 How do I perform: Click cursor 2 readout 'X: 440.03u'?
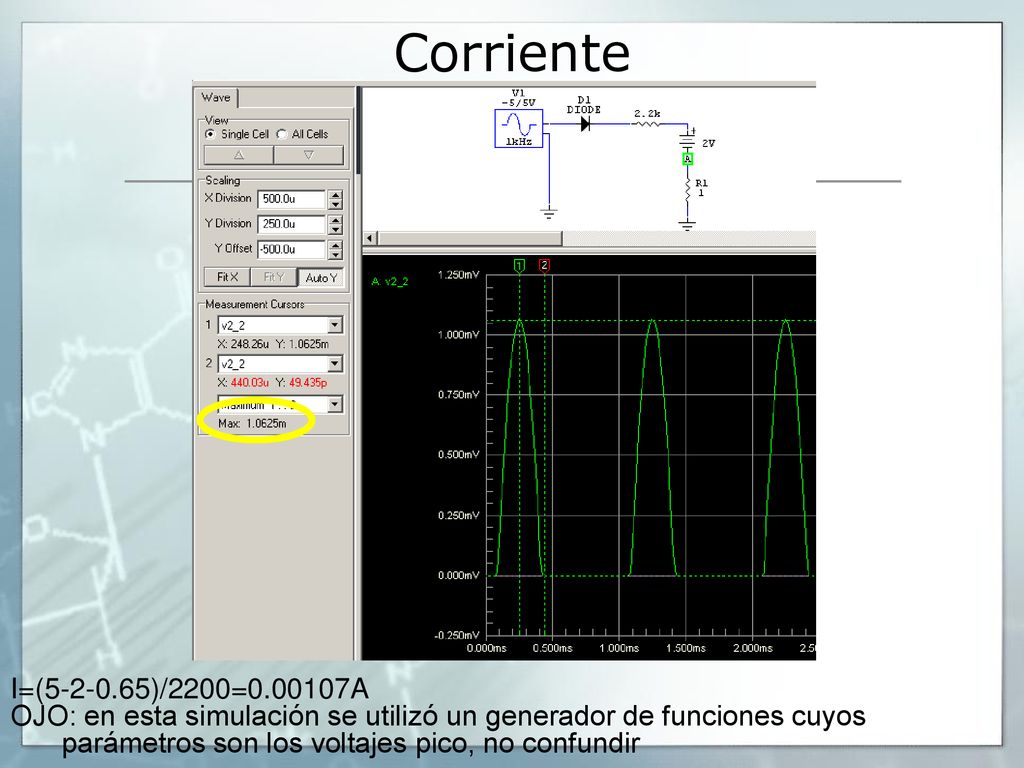242,382
